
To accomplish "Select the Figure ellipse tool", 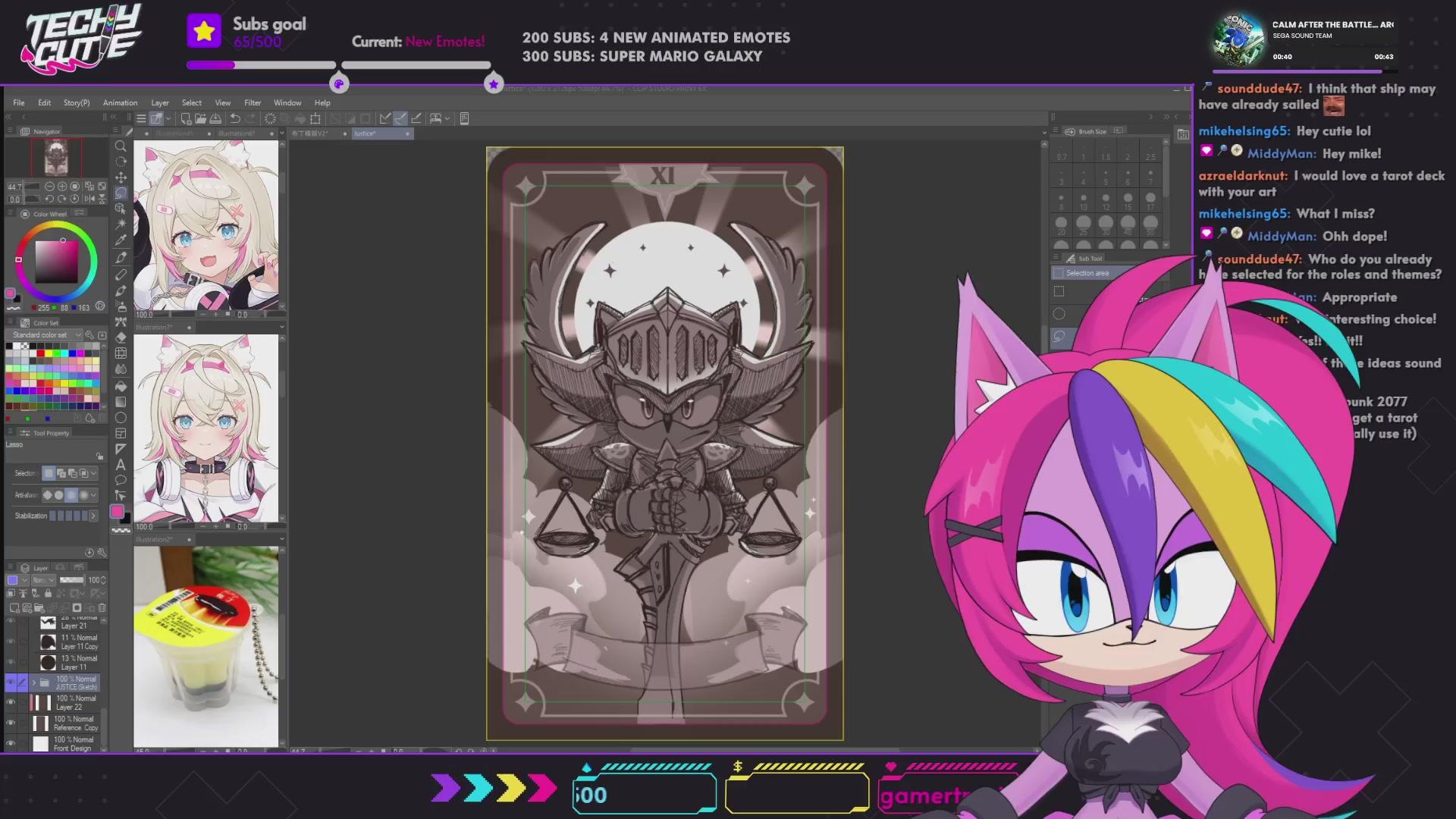I will tap(121, 418).
